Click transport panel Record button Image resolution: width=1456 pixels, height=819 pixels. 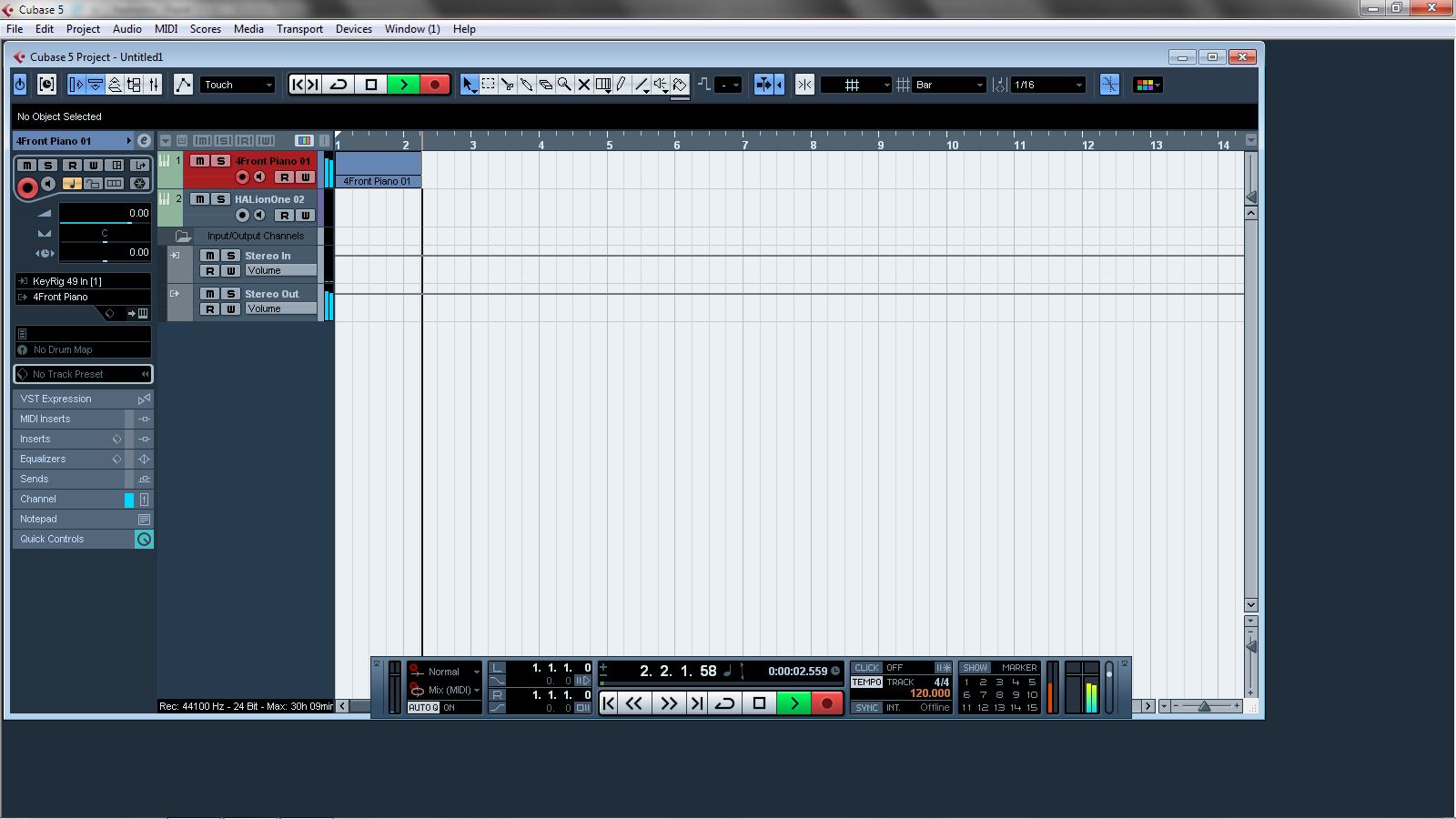coord(826,703)
